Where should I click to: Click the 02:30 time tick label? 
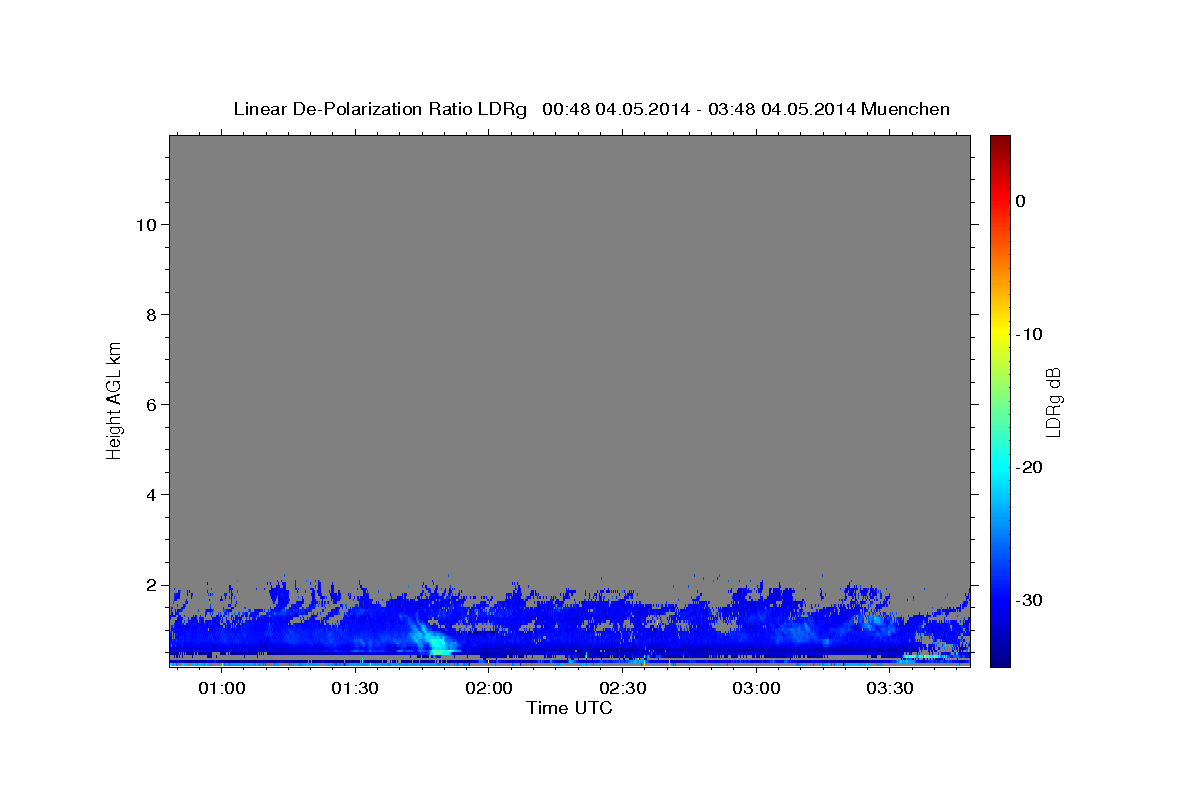coord(622,689)
